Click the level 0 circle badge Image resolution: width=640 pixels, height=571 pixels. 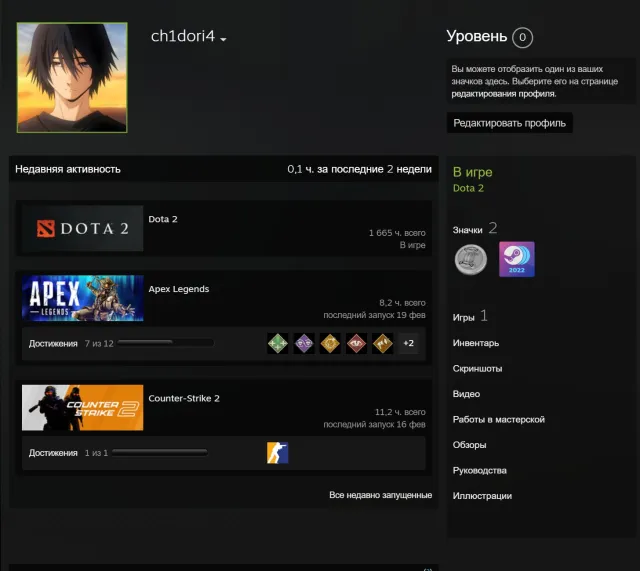(x=522, y=38)
